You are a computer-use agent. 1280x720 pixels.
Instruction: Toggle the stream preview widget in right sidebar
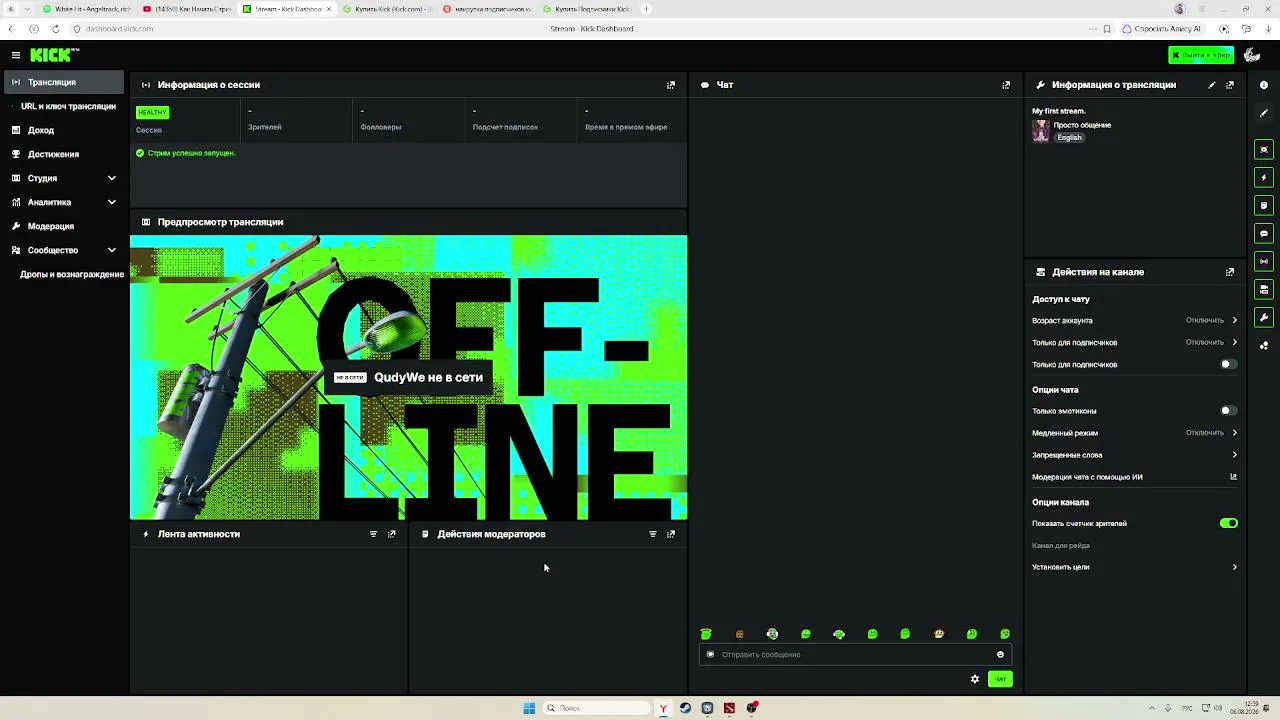[1264, 150]
